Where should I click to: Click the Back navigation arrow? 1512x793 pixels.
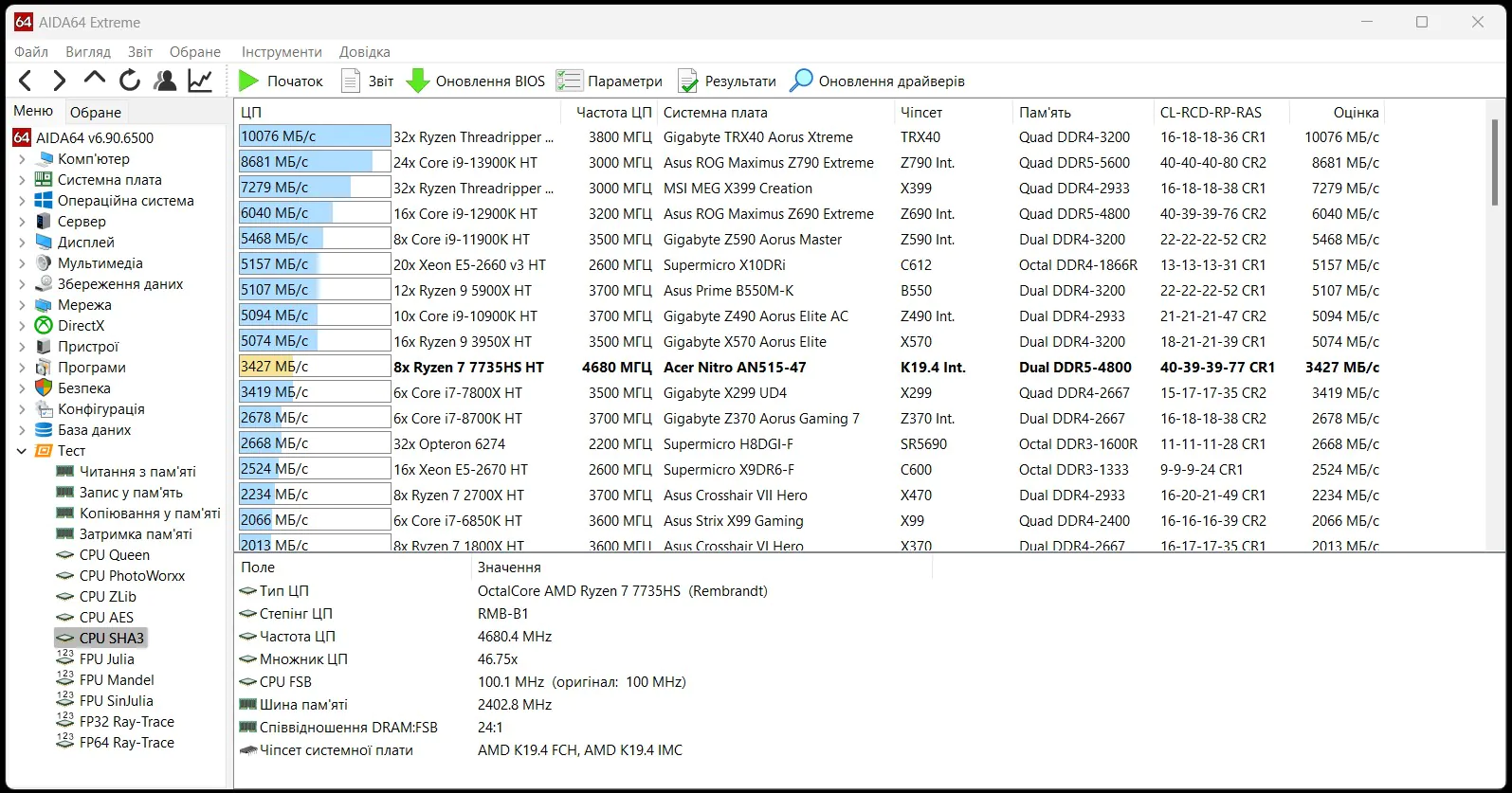click(x=26, y=81)
